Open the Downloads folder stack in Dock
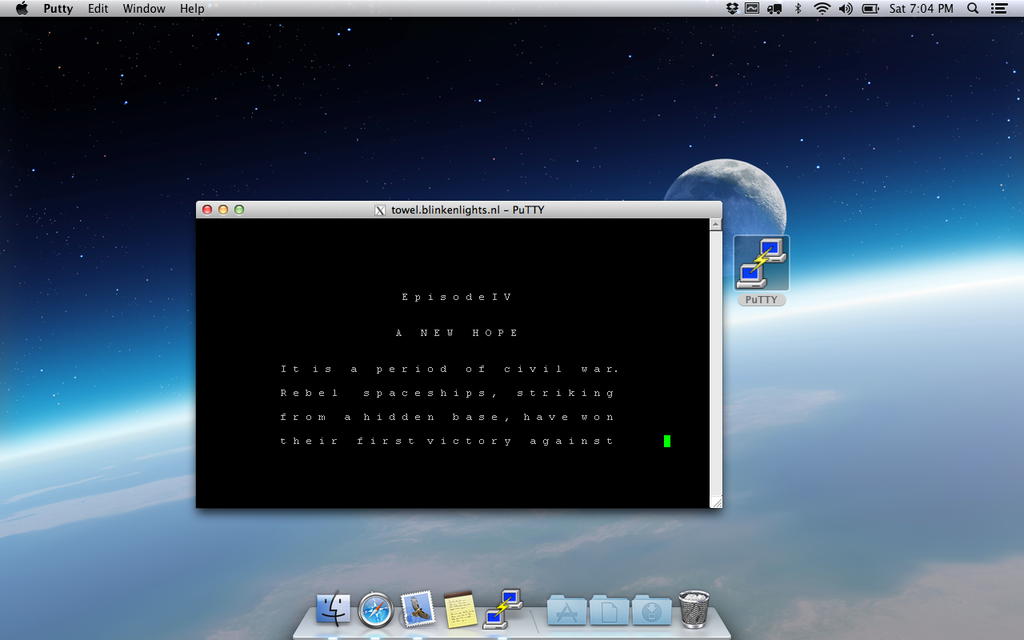The height and width of the screenshot is (640, 1024). click(x=651, y=611)
